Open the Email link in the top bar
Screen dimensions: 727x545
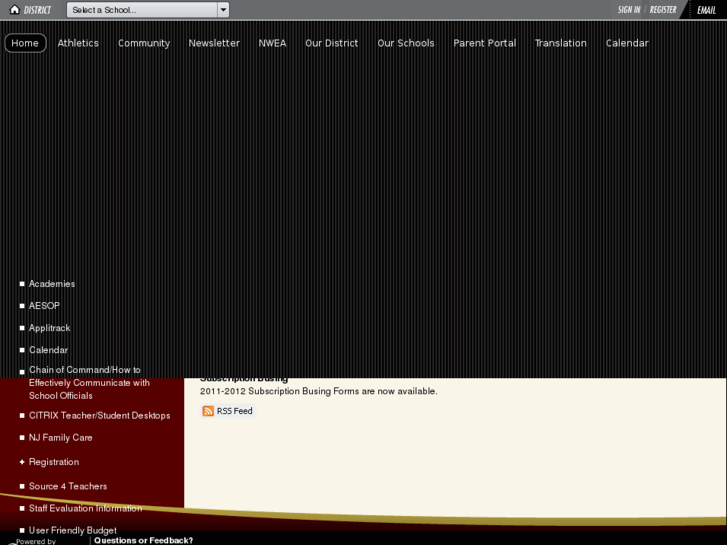706,10
